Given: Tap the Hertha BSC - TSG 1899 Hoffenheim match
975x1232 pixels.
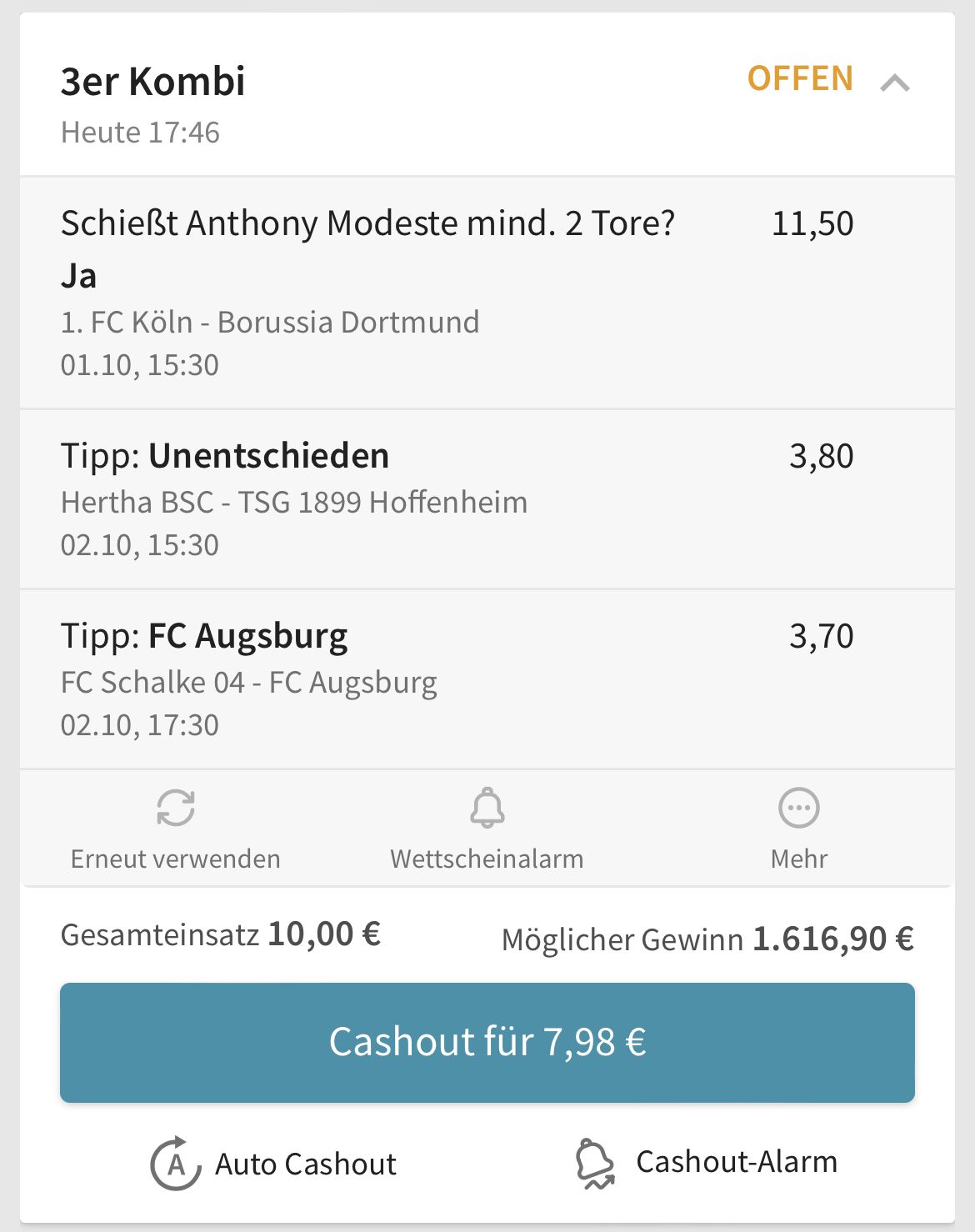Looking at the screenshot, I should 294,502.
